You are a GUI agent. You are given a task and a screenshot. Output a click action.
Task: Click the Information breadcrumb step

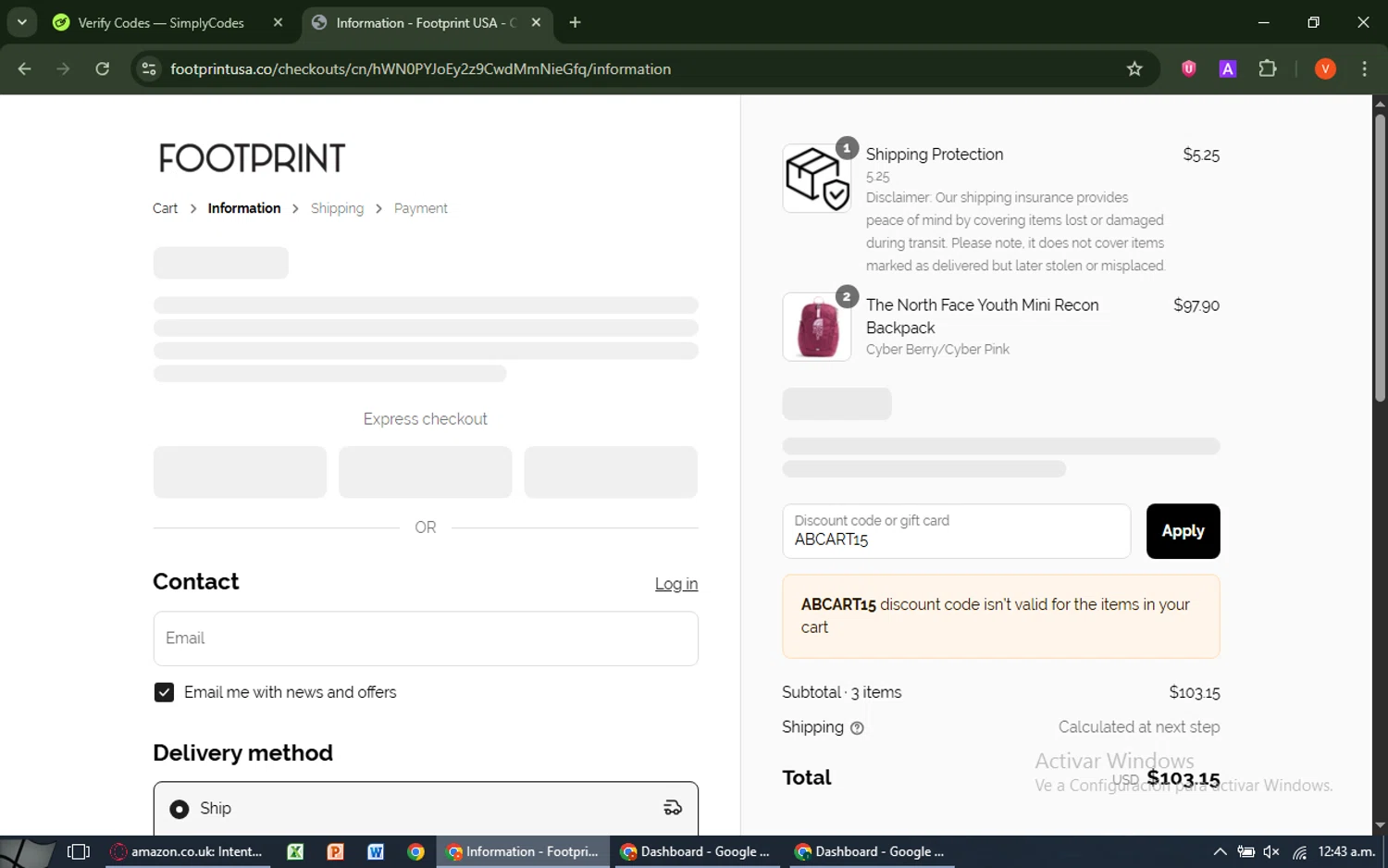244,209
